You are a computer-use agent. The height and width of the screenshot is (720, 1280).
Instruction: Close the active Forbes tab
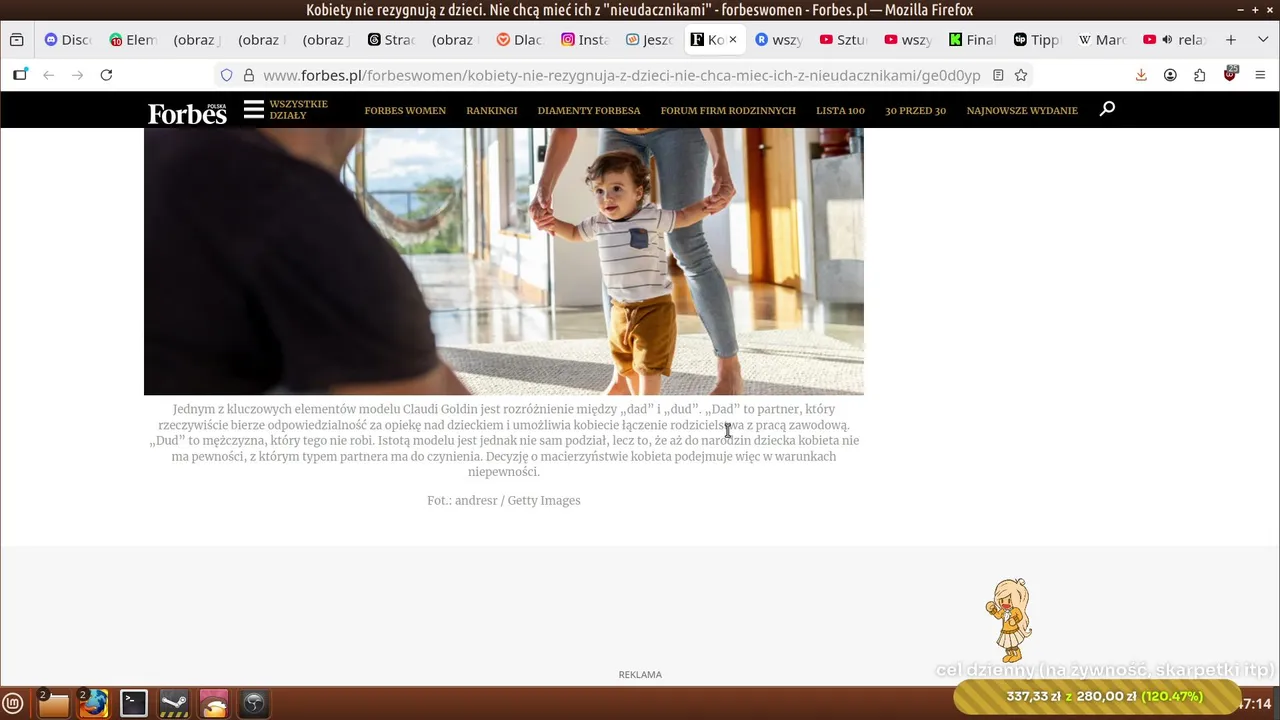732,40
